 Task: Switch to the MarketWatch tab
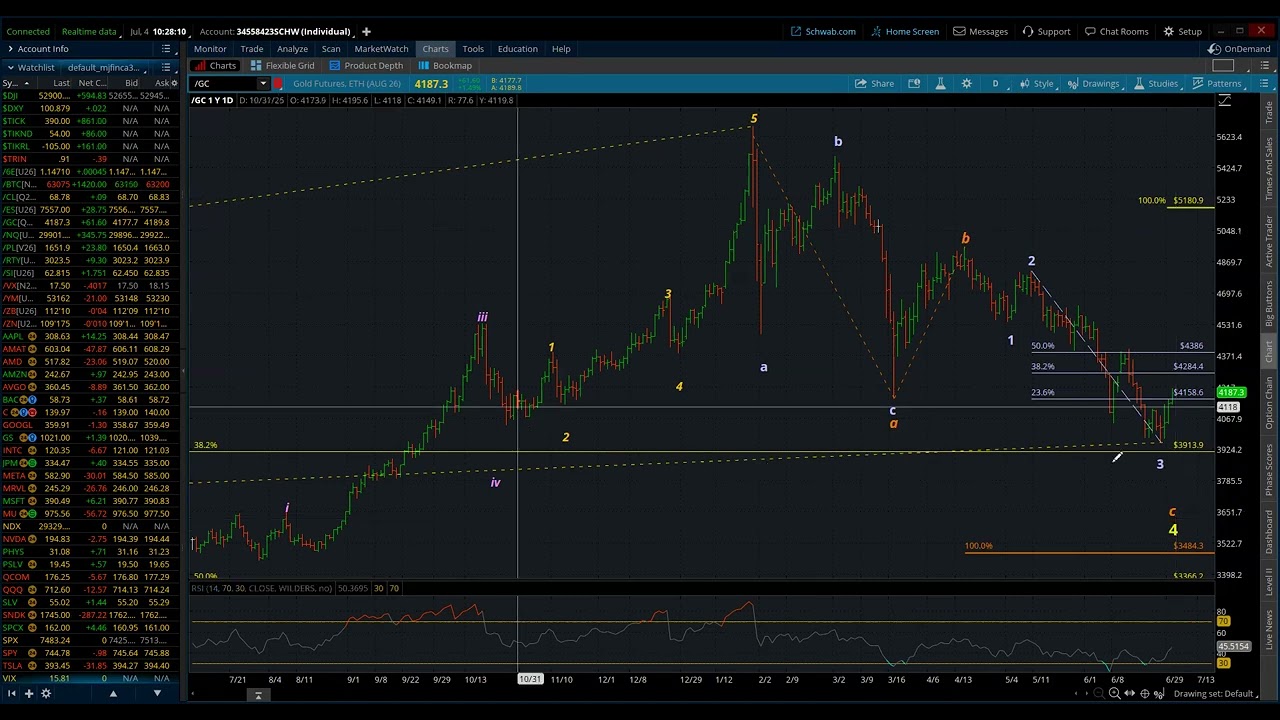click(381, 49)
